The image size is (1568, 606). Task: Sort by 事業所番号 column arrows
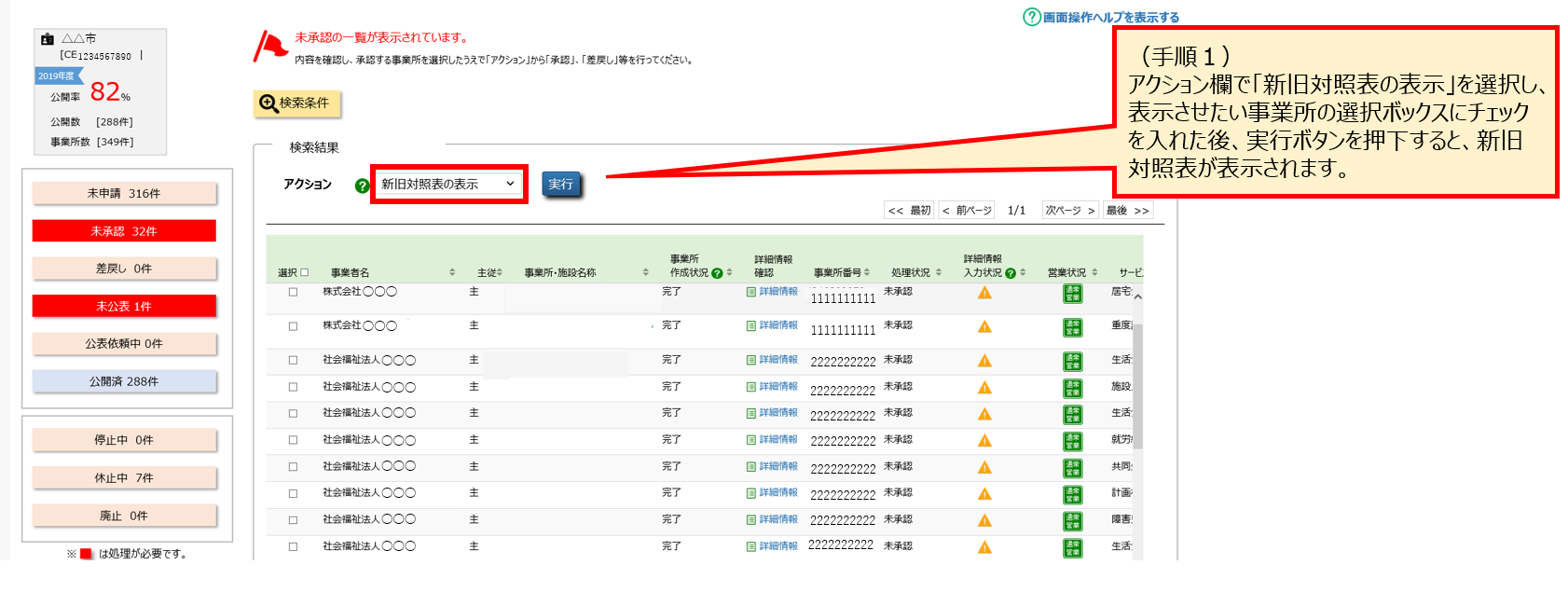pyautogui.click(x=867, y=272)
